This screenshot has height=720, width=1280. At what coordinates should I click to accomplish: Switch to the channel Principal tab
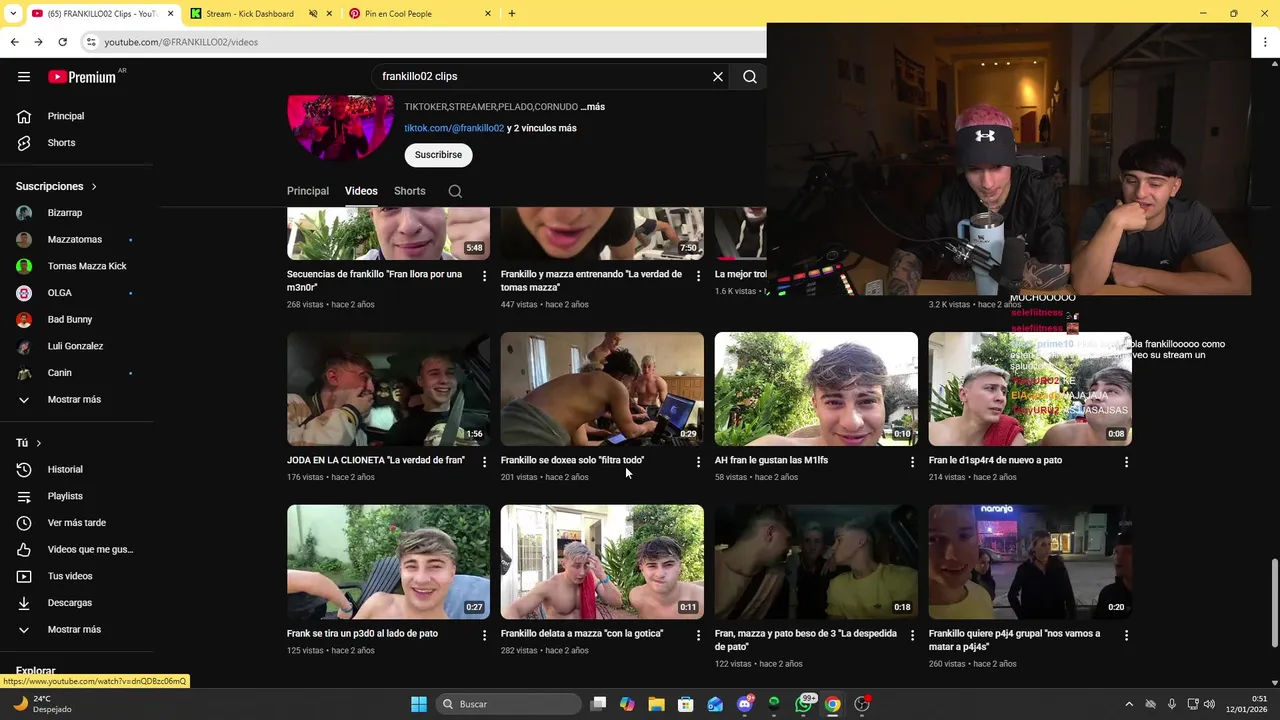(308, 191)
